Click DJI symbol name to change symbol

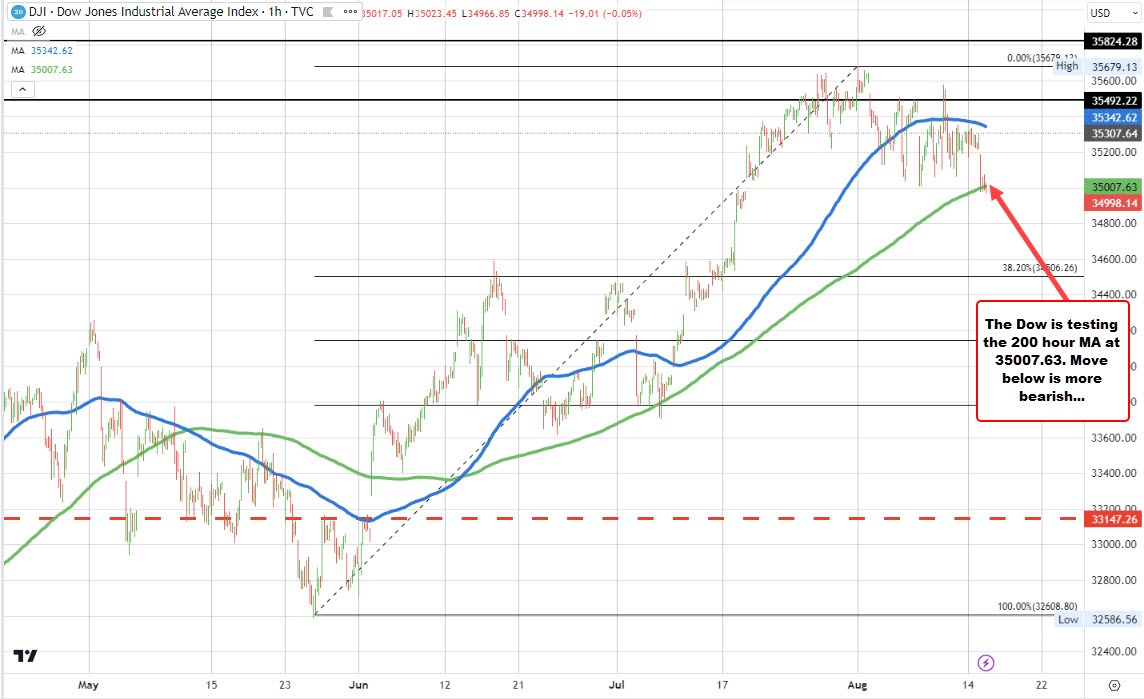(x=36, y=13)
